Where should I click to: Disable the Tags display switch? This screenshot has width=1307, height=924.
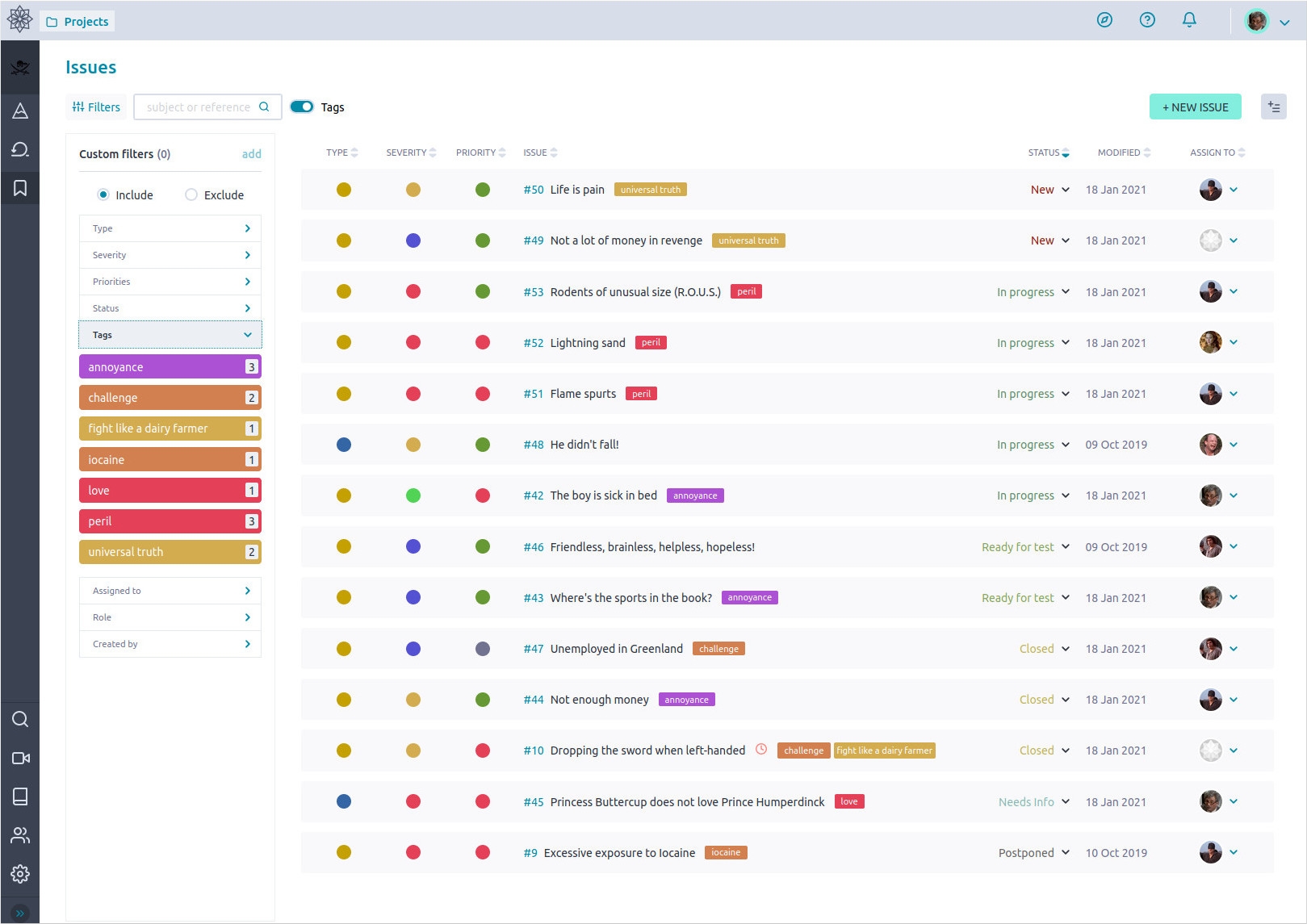tap(302, 106)
